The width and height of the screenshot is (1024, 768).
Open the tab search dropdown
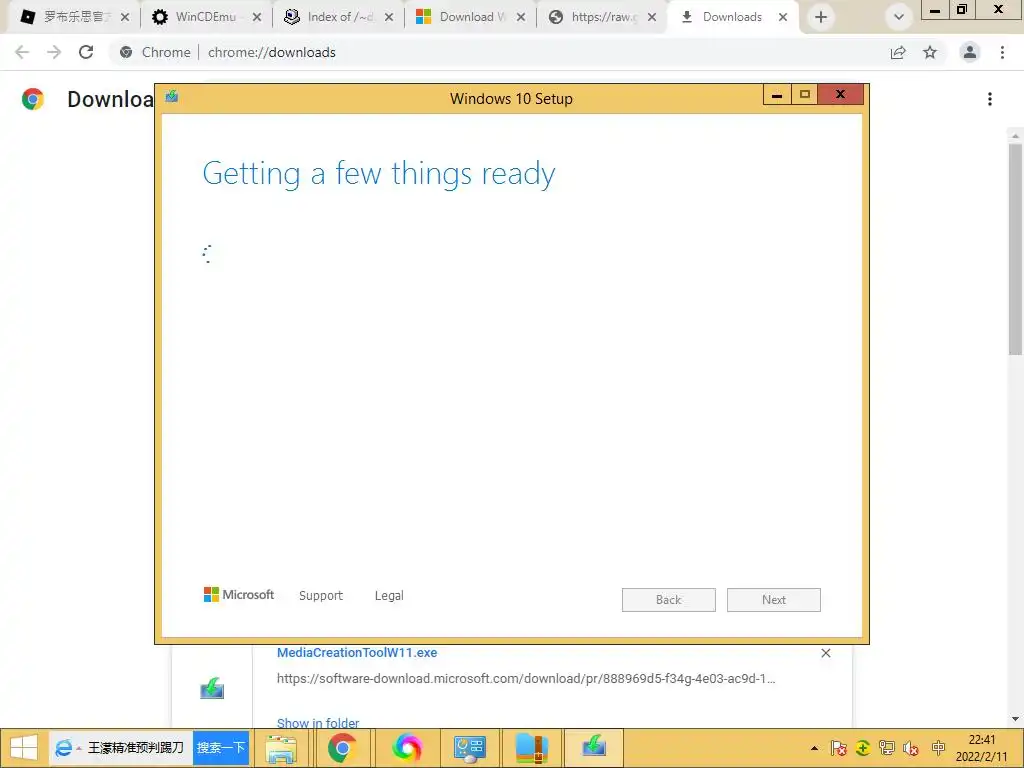pos(899,18)
